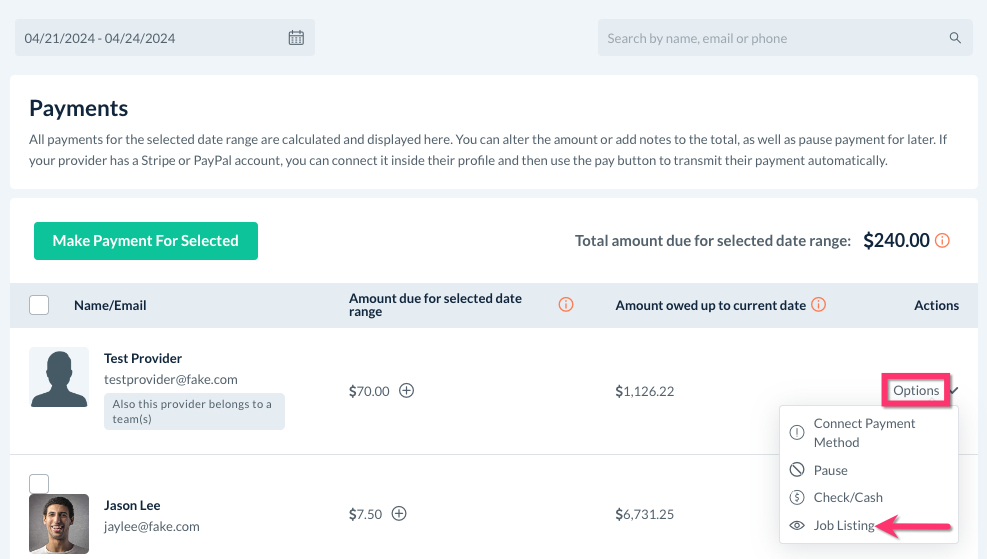987x559 pixels.
Task: Click the Test Provider avatar placeholder
Action: click(x=59, y=378)
